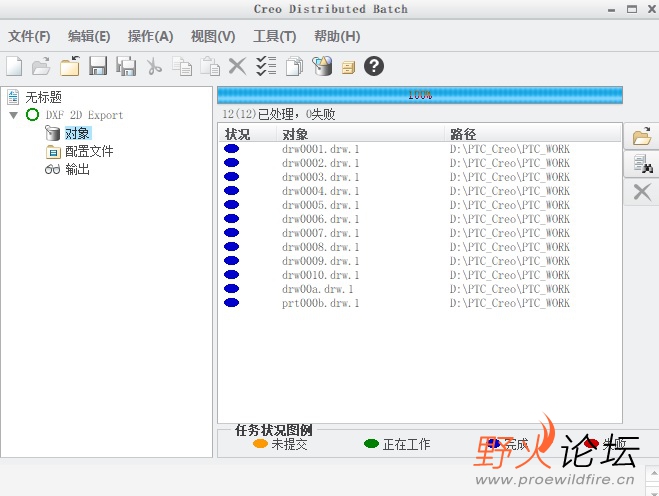Click the 100% progress bar
The width and height of the screenshot is (659, 496).
pyautogui.click(x=420, y=95)
